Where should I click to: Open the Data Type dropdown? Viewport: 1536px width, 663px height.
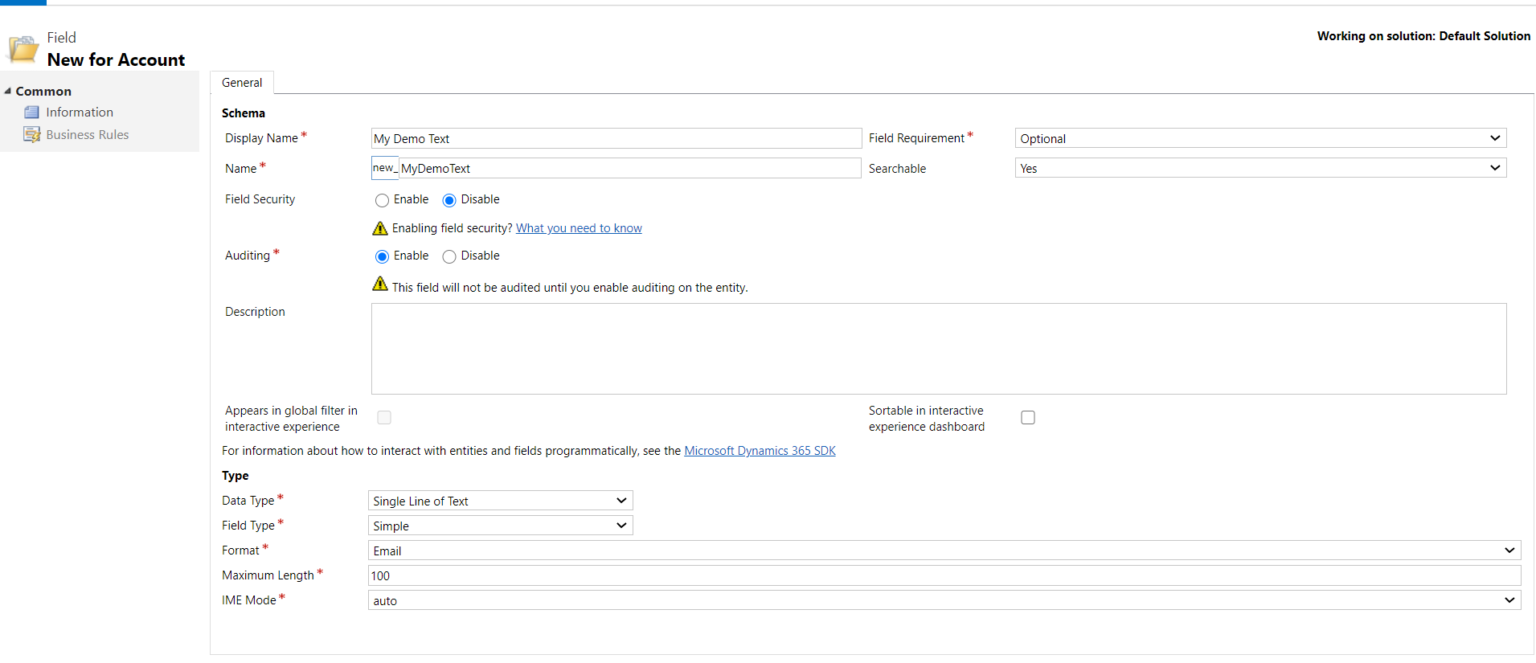click(x=500, y=501)
